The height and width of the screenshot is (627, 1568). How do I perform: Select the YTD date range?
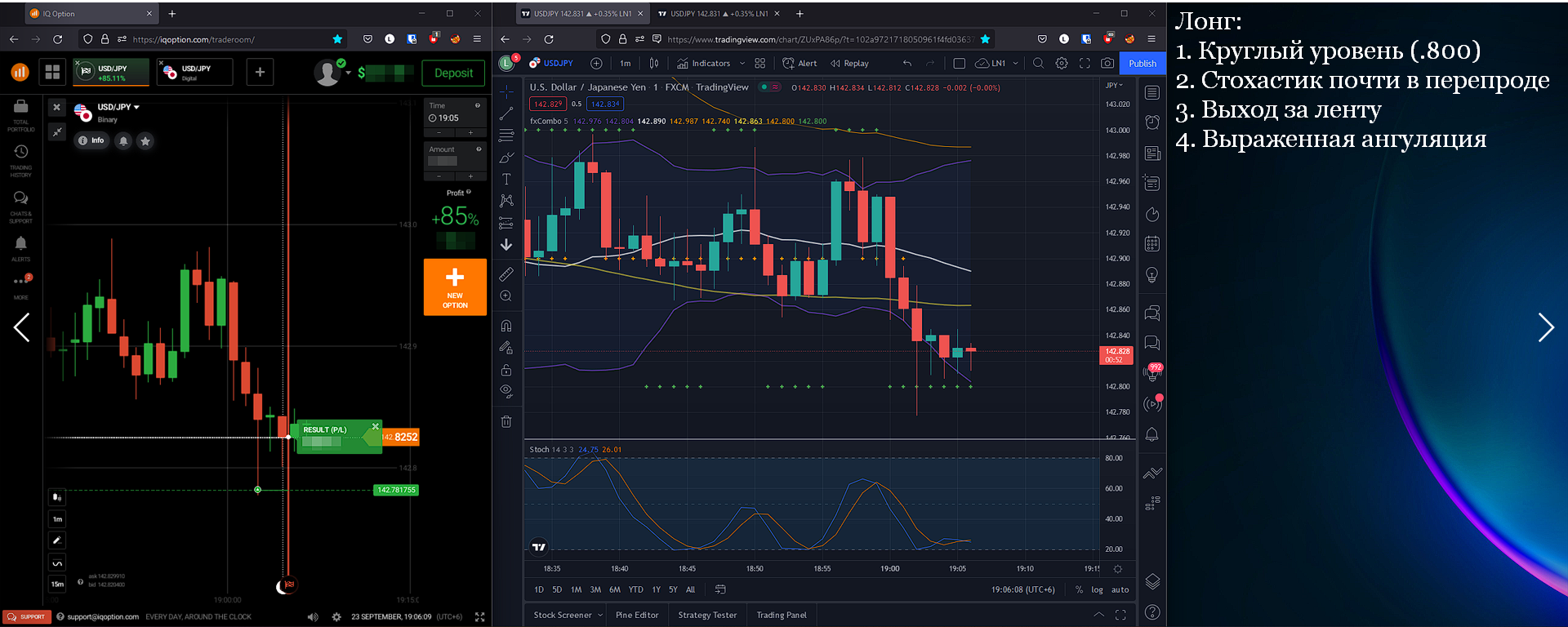pyautogui.click(x=635, y=589)
